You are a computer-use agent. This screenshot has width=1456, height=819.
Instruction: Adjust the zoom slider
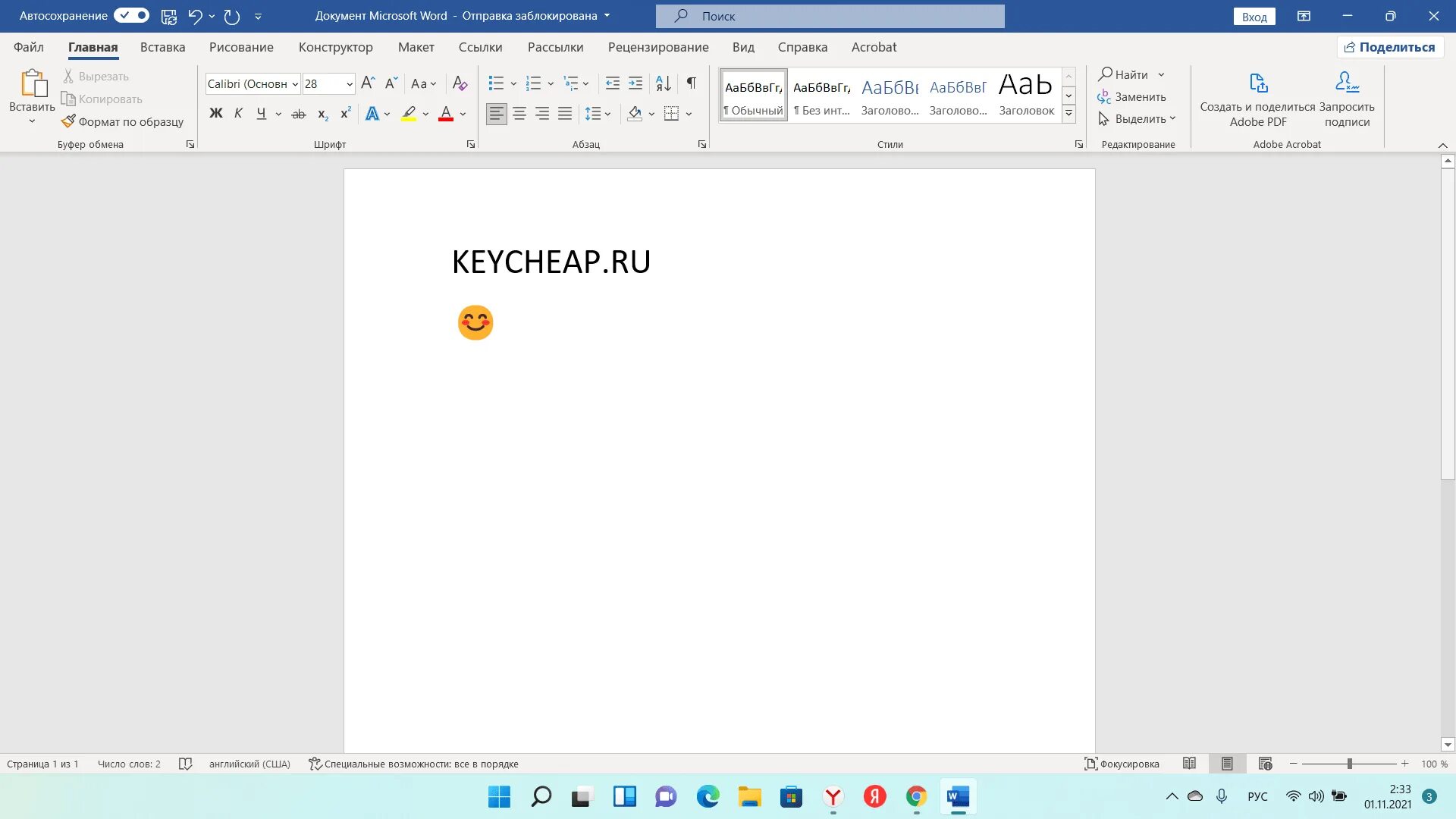1349,764
